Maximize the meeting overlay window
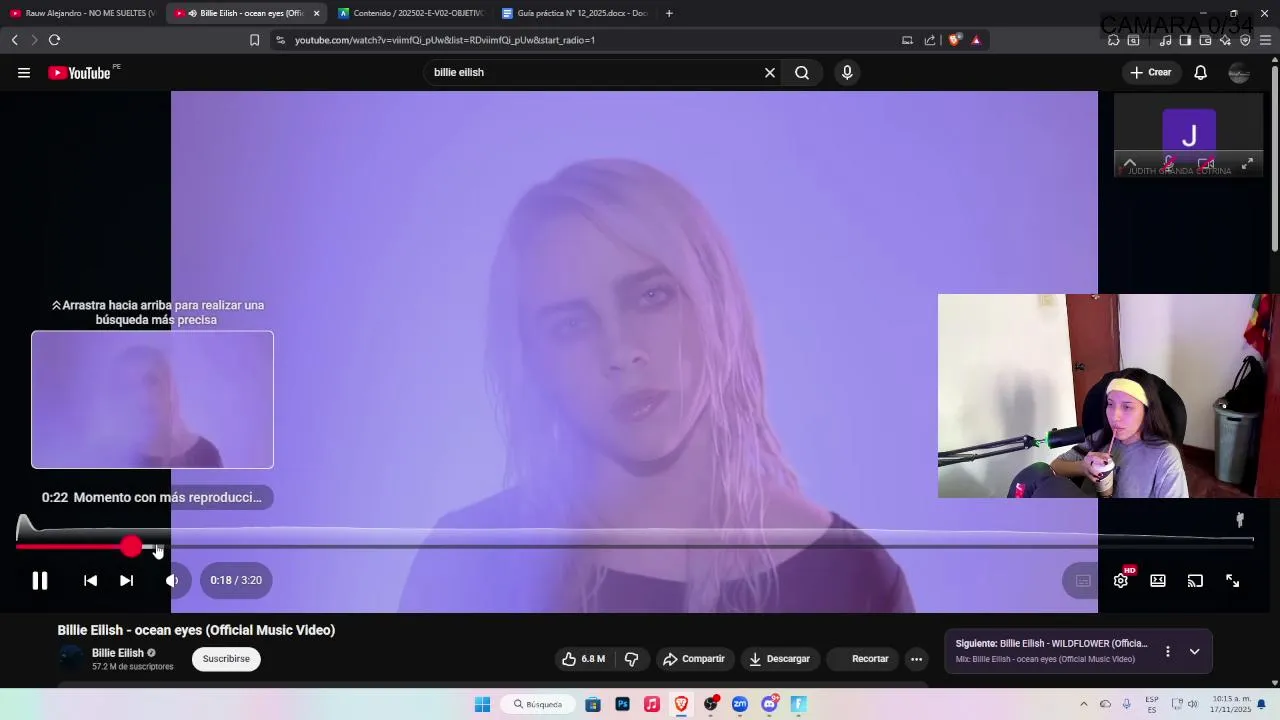 [x=1247, y=164]
